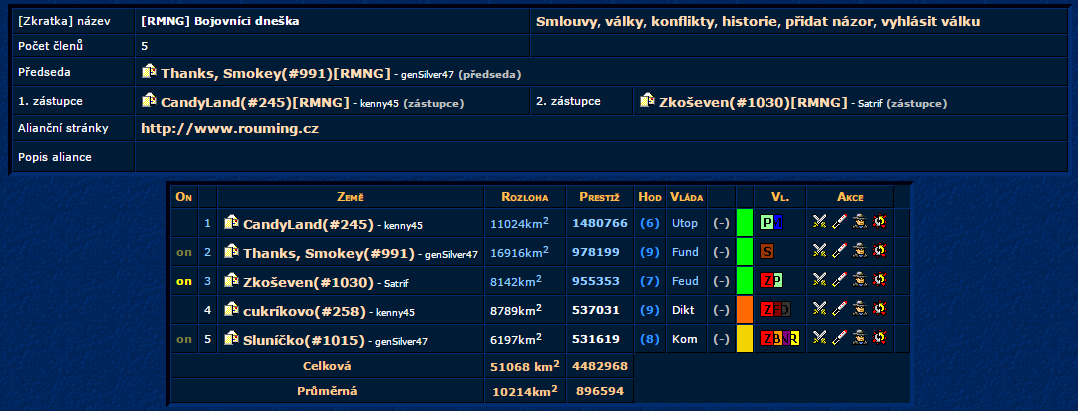Click the Prestiž column header
This screenshot has width=1078, height=411.
pyautogui.click(x=600, y=197)
